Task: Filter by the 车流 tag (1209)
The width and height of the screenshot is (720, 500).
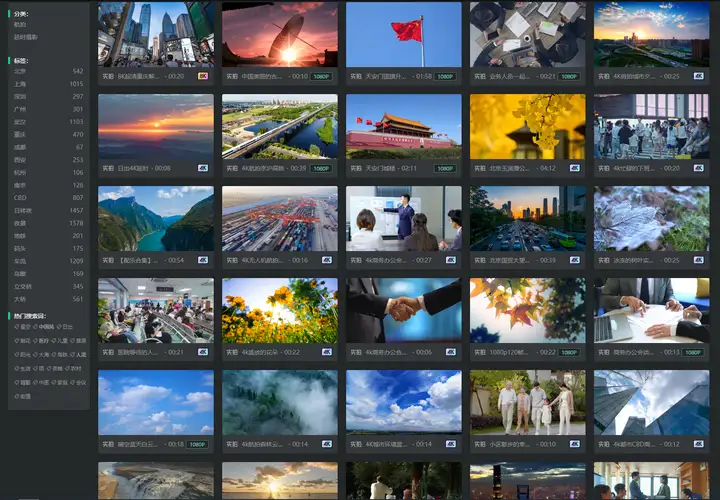Action: point(48,261)
